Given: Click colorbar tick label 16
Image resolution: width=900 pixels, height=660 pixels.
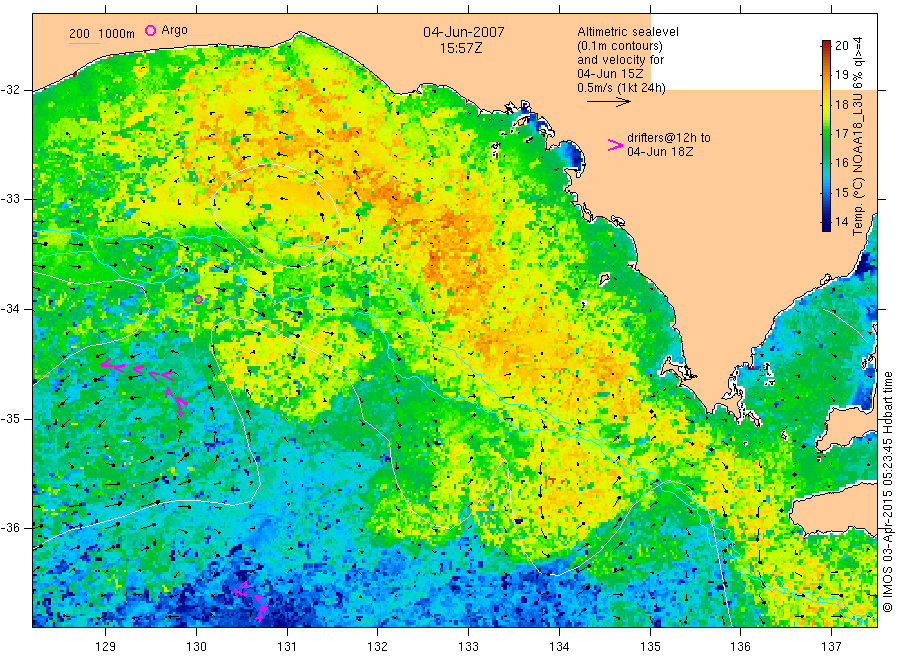Looking at the screenshot, I should [x=841, y=163].
